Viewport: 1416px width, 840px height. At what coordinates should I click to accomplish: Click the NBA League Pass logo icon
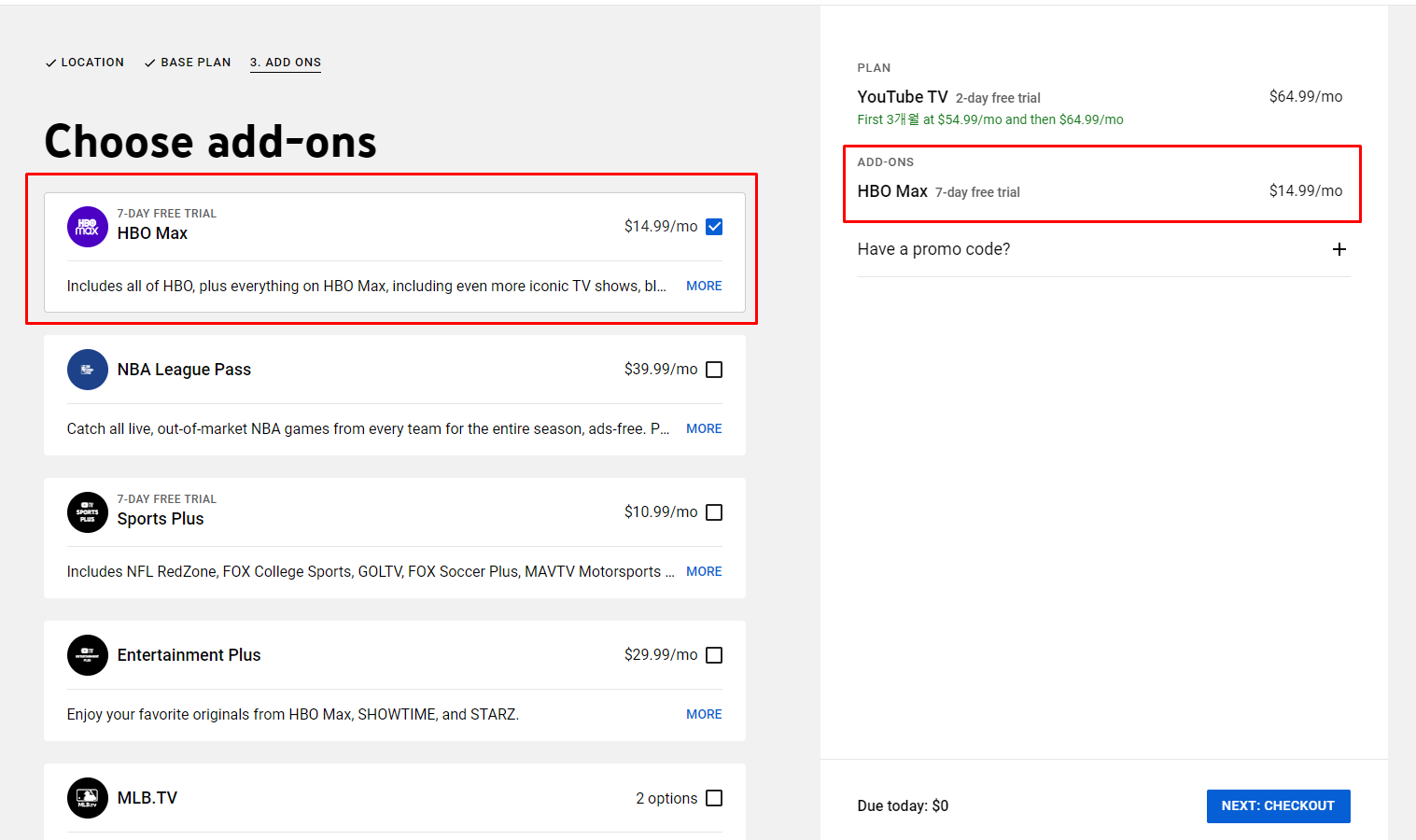88,370
